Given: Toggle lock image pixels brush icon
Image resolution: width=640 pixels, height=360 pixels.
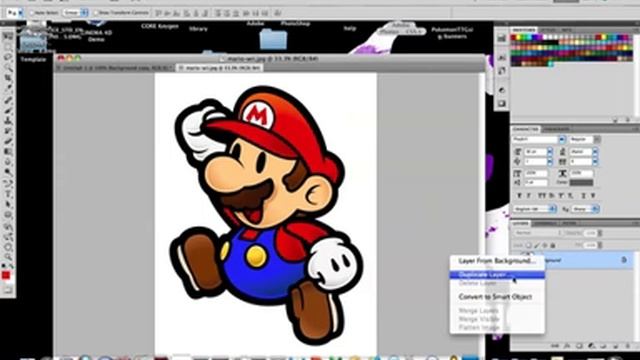Looking at the screenshot, I should (537, 245).
